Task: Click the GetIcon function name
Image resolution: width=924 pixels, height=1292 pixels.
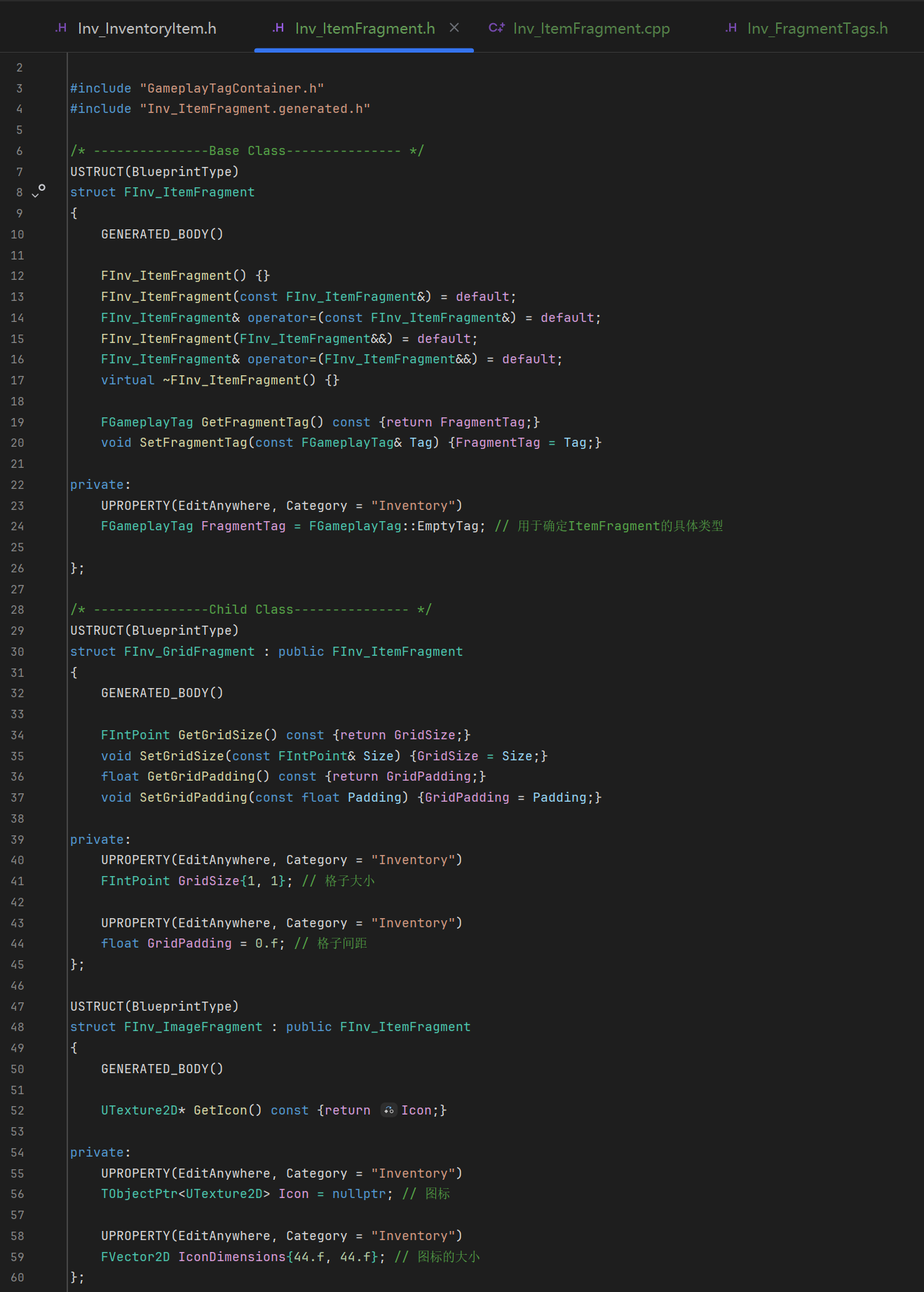Action: (x=220, y=1110)
